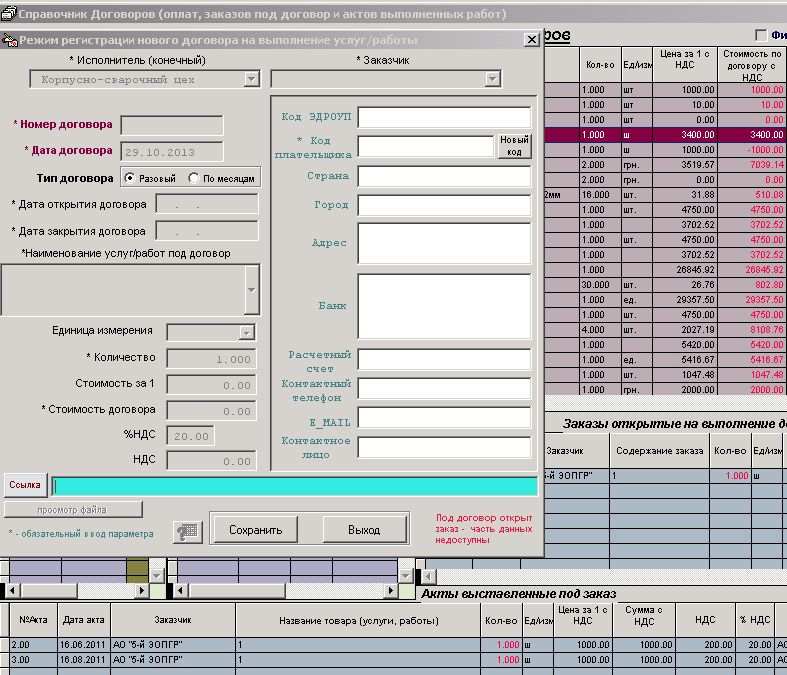
Task: Open the Исполнитель (конечный) dropdown
Action: [x=251, y=79]
